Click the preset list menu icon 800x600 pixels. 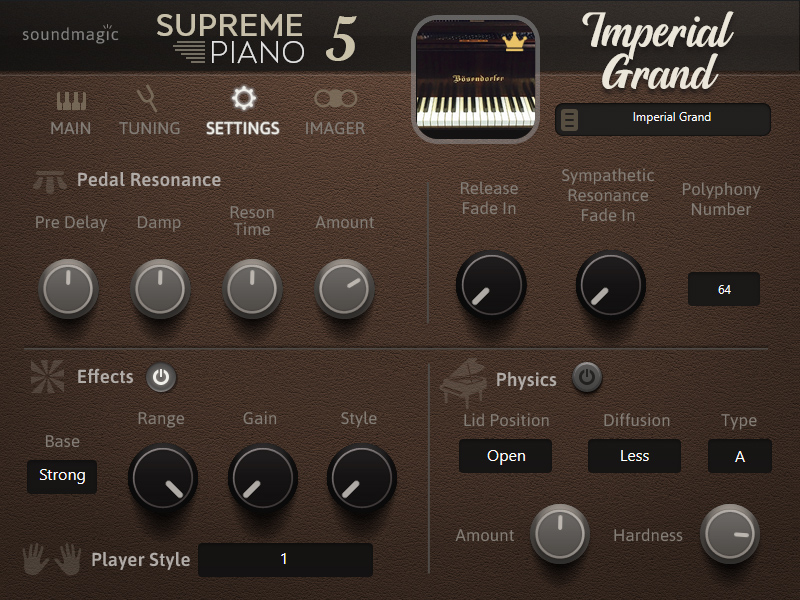[569, 120]
